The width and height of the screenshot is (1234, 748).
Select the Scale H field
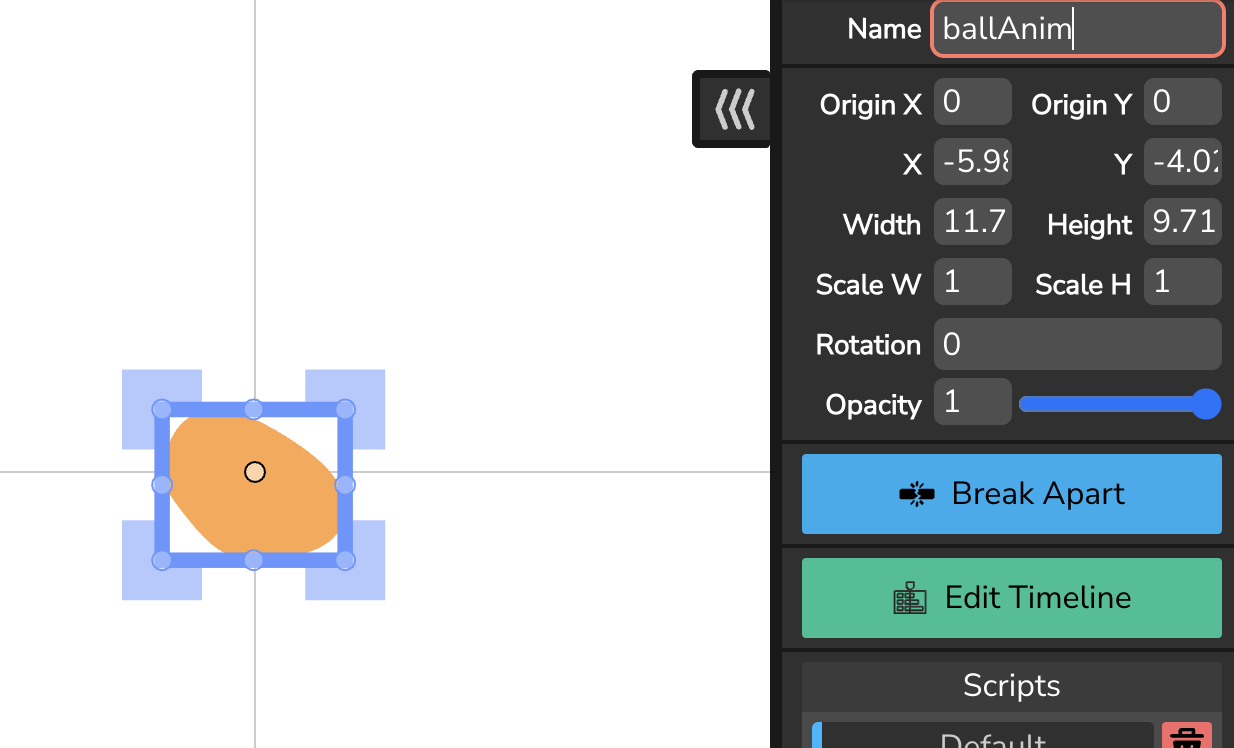coord(1183,282)
